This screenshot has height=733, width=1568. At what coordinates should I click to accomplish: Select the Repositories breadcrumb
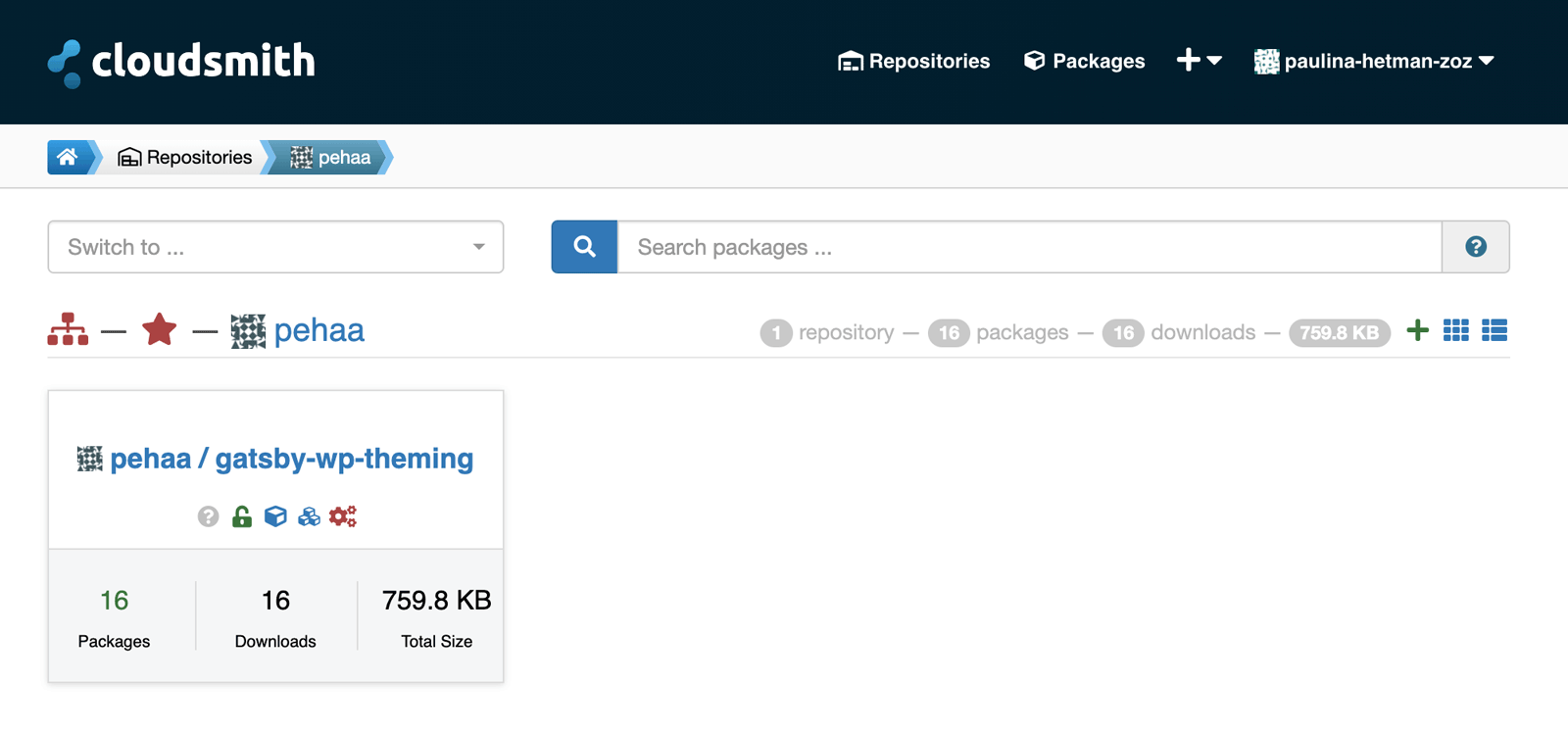tap(184, 157)
